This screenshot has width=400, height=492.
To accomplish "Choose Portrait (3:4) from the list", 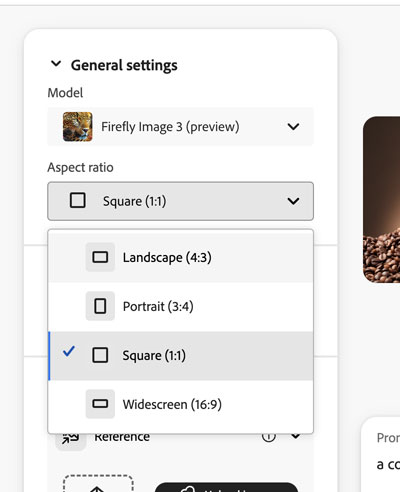I will coord(180,306).
